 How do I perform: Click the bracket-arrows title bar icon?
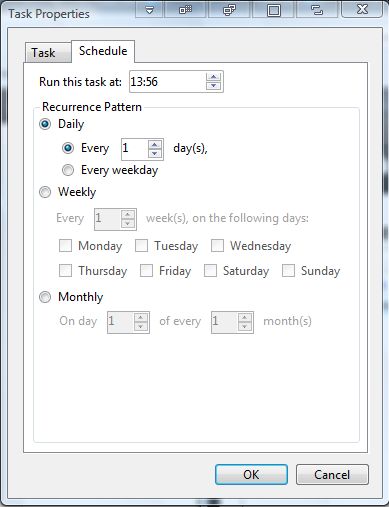click(317, 10)
